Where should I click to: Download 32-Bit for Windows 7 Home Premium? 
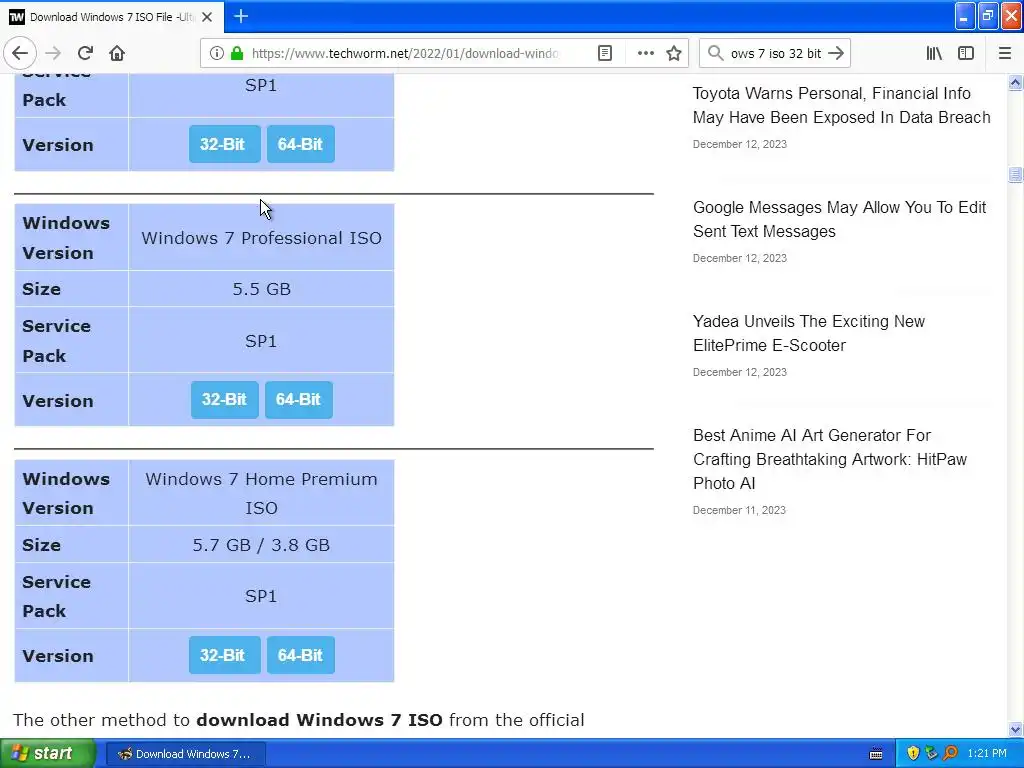pyautogui.click(x=224, y=655)
